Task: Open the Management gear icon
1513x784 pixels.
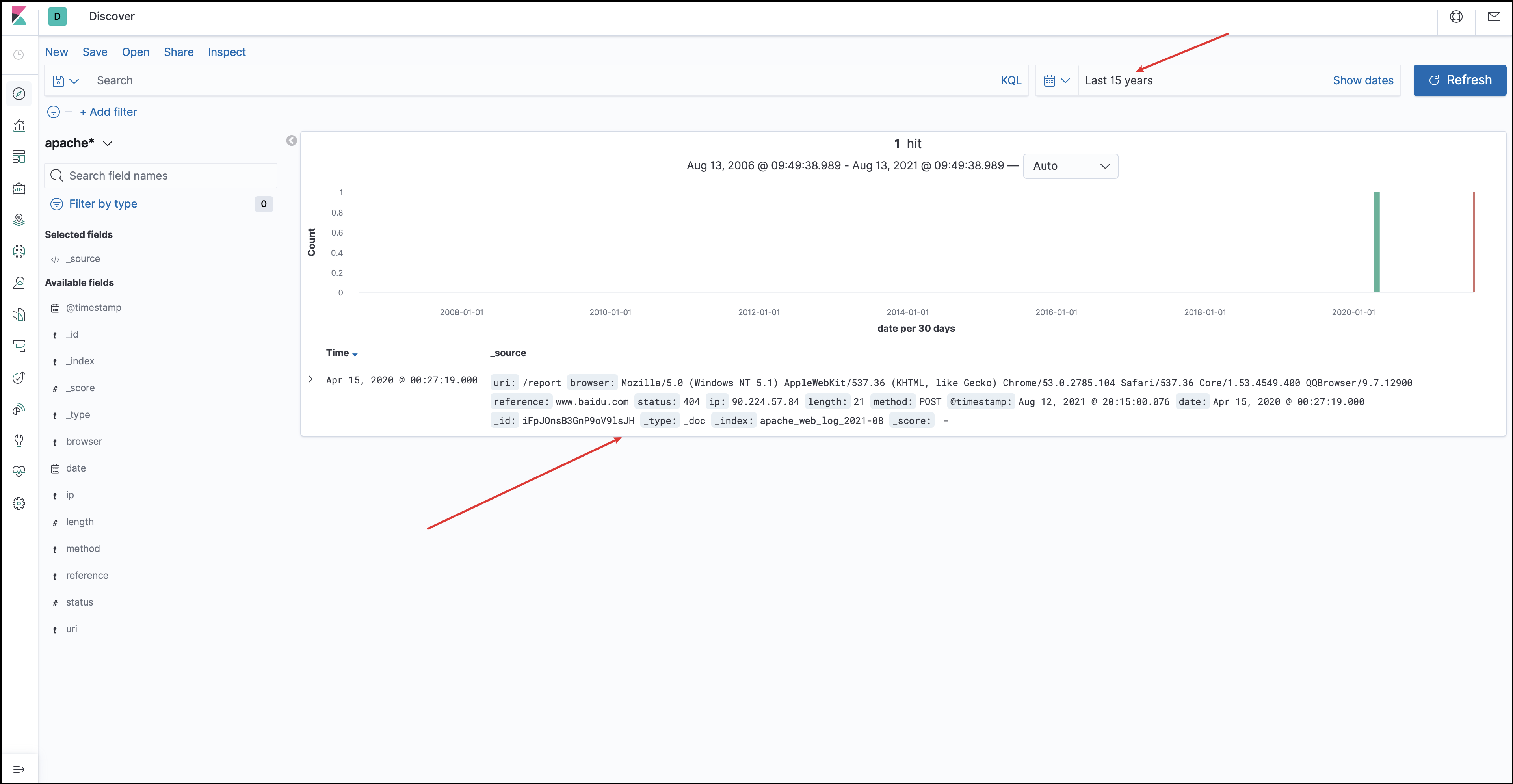Action: pos(19,503)
